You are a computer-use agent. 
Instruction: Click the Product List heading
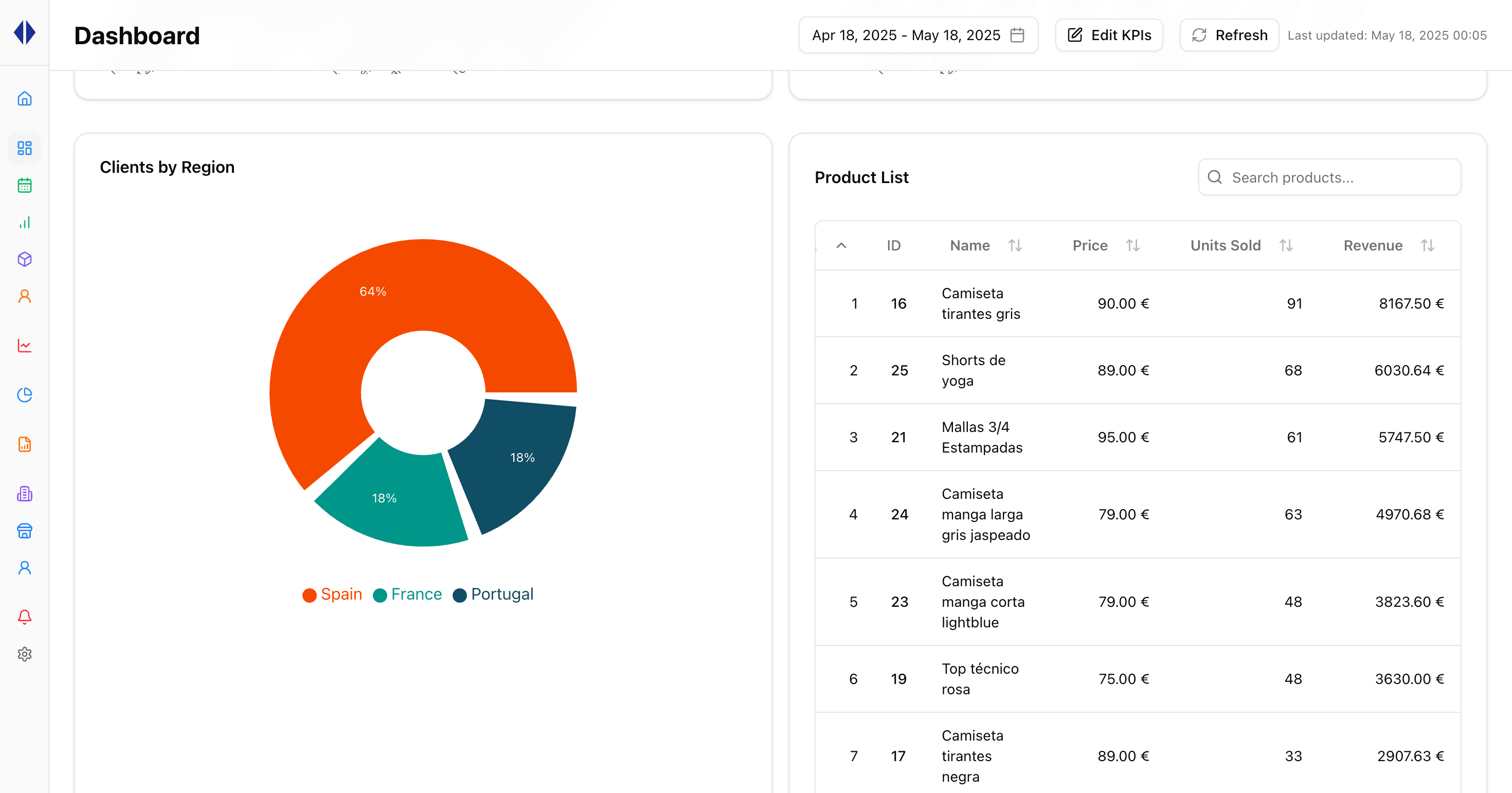[861, 177]
